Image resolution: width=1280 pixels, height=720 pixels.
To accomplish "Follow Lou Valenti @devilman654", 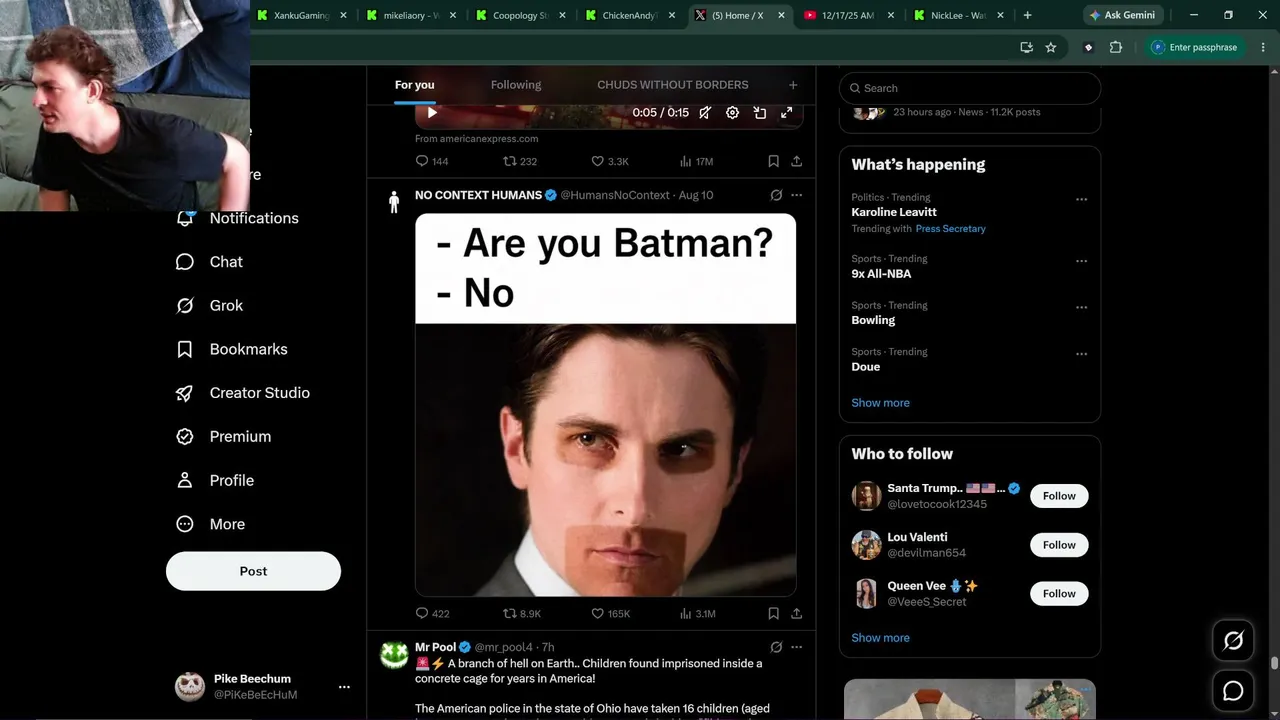I will click(x=1059, y=545).
